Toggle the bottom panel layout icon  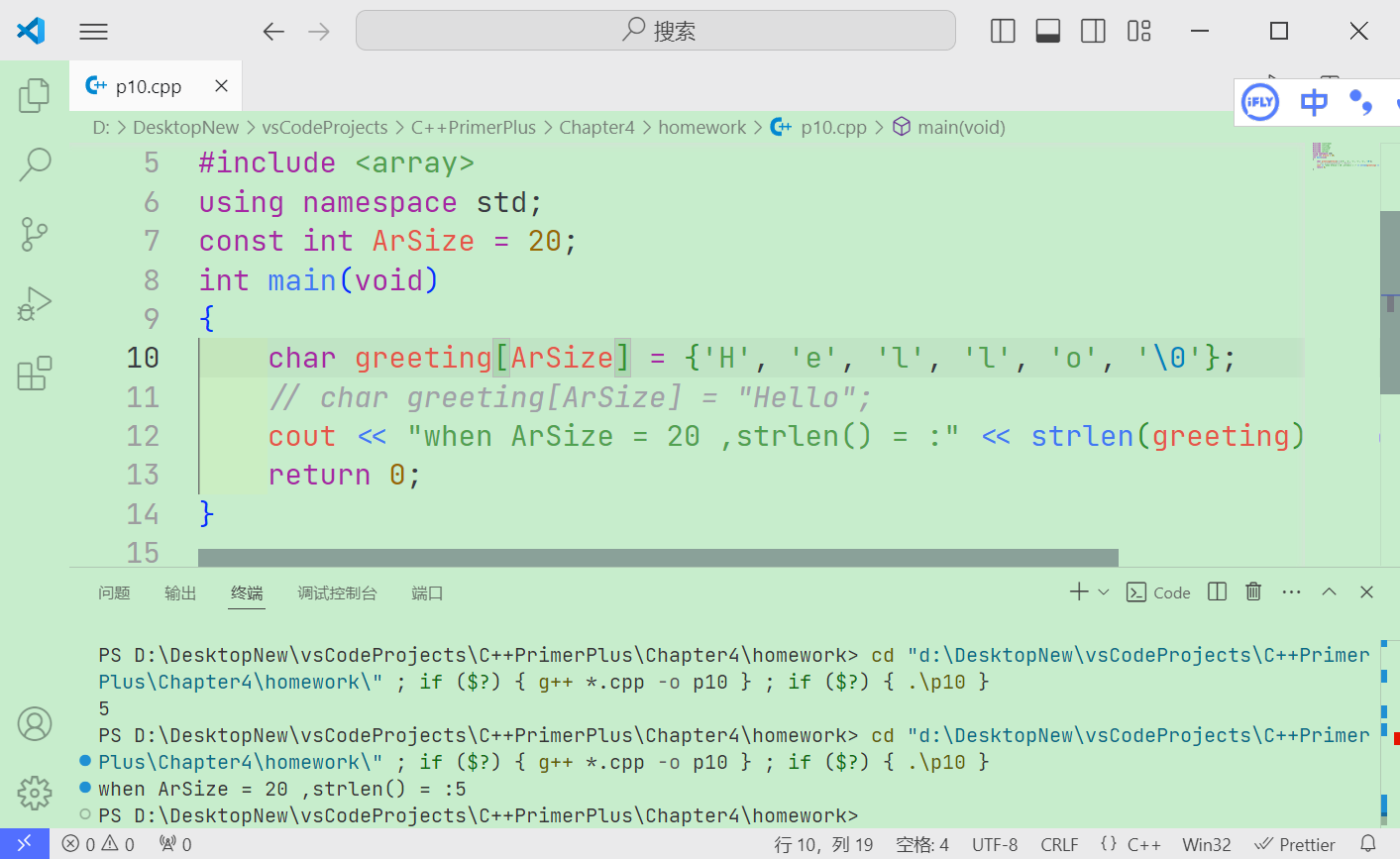pyautogui.click(x=1048, y=32)
